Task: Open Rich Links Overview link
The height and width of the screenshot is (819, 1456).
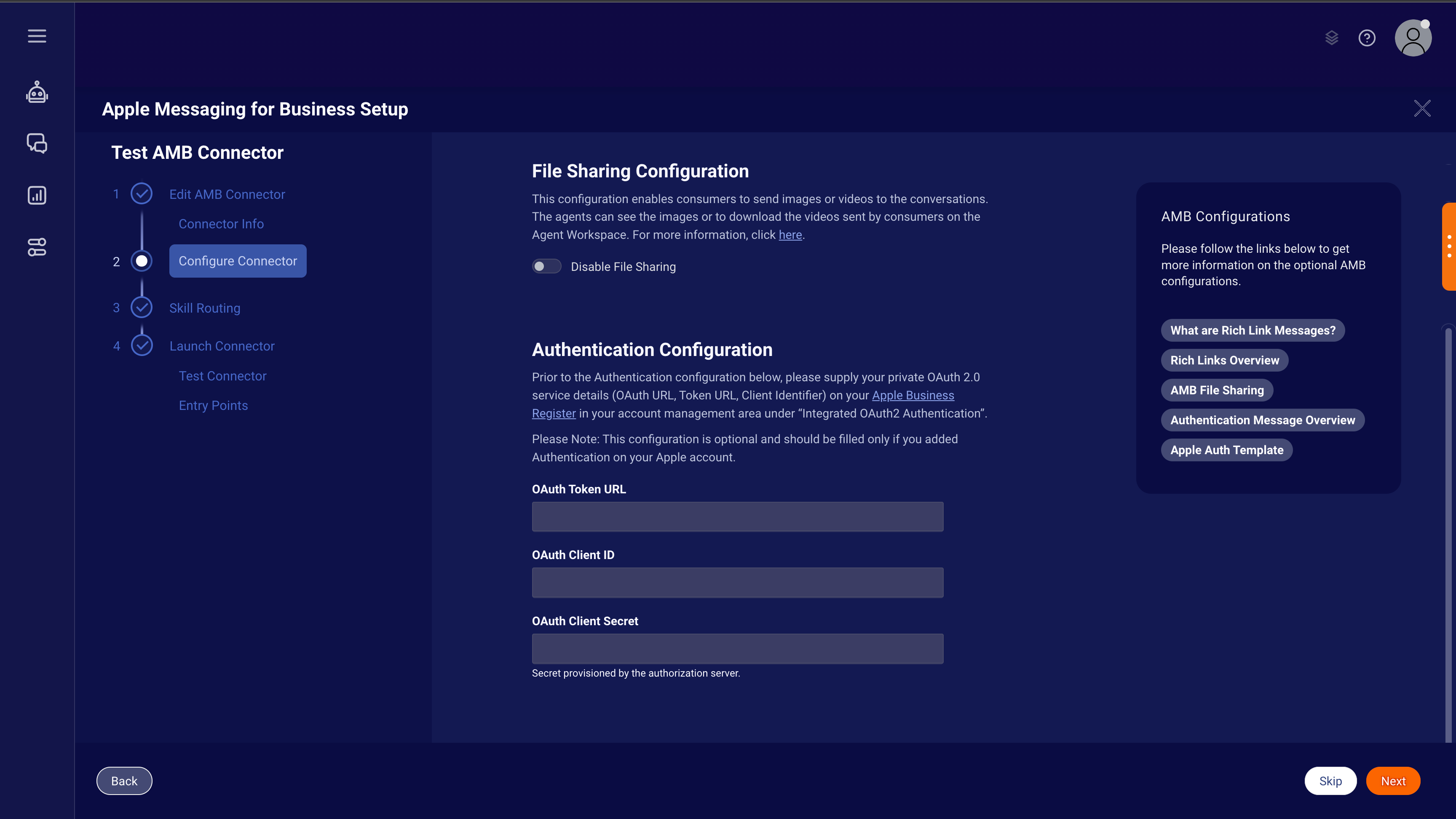Action: [x=1224, y=360]
